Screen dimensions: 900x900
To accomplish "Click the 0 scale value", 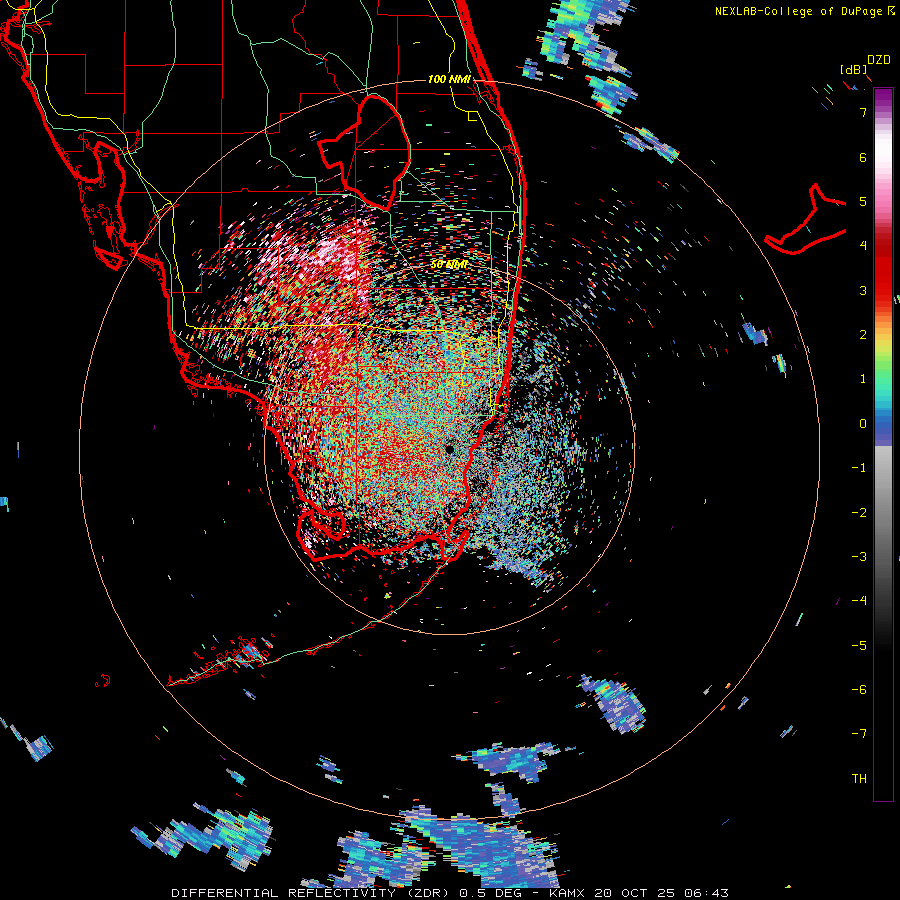I will pos(863,424).
